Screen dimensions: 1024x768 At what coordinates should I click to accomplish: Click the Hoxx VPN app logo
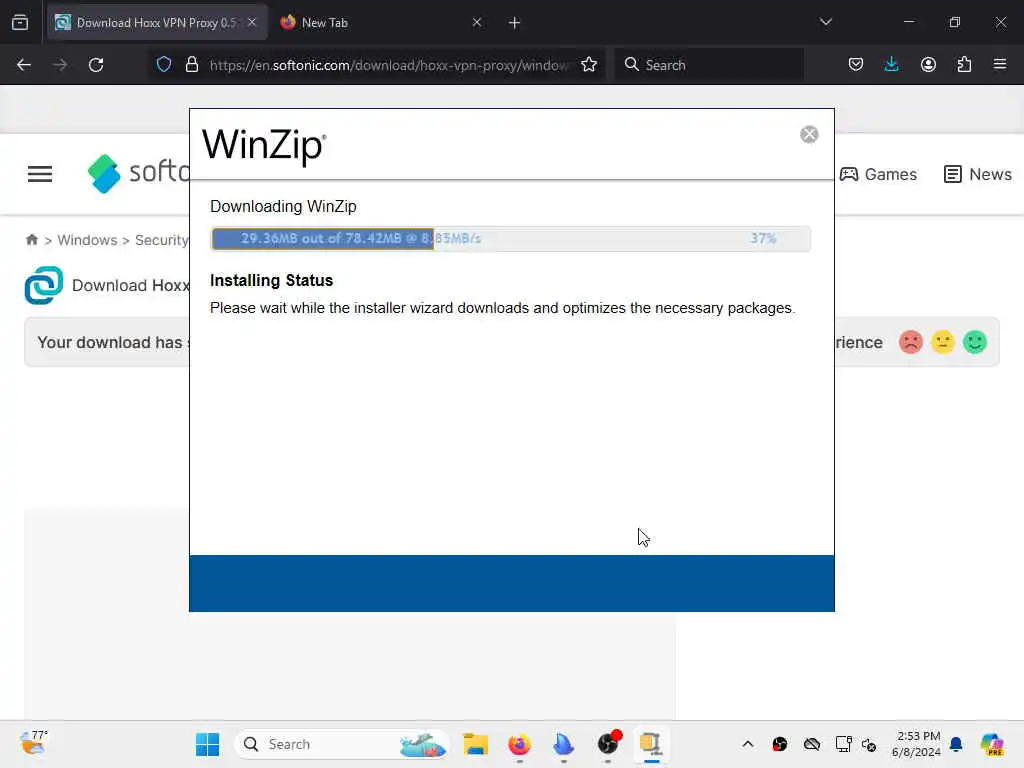[44, 285]
